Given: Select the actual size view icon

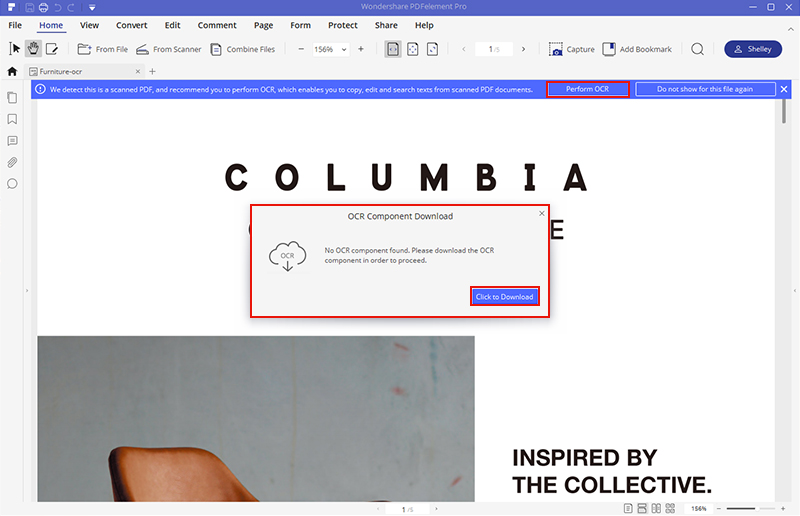Looking at the screenshot, I should coord(432,49).
